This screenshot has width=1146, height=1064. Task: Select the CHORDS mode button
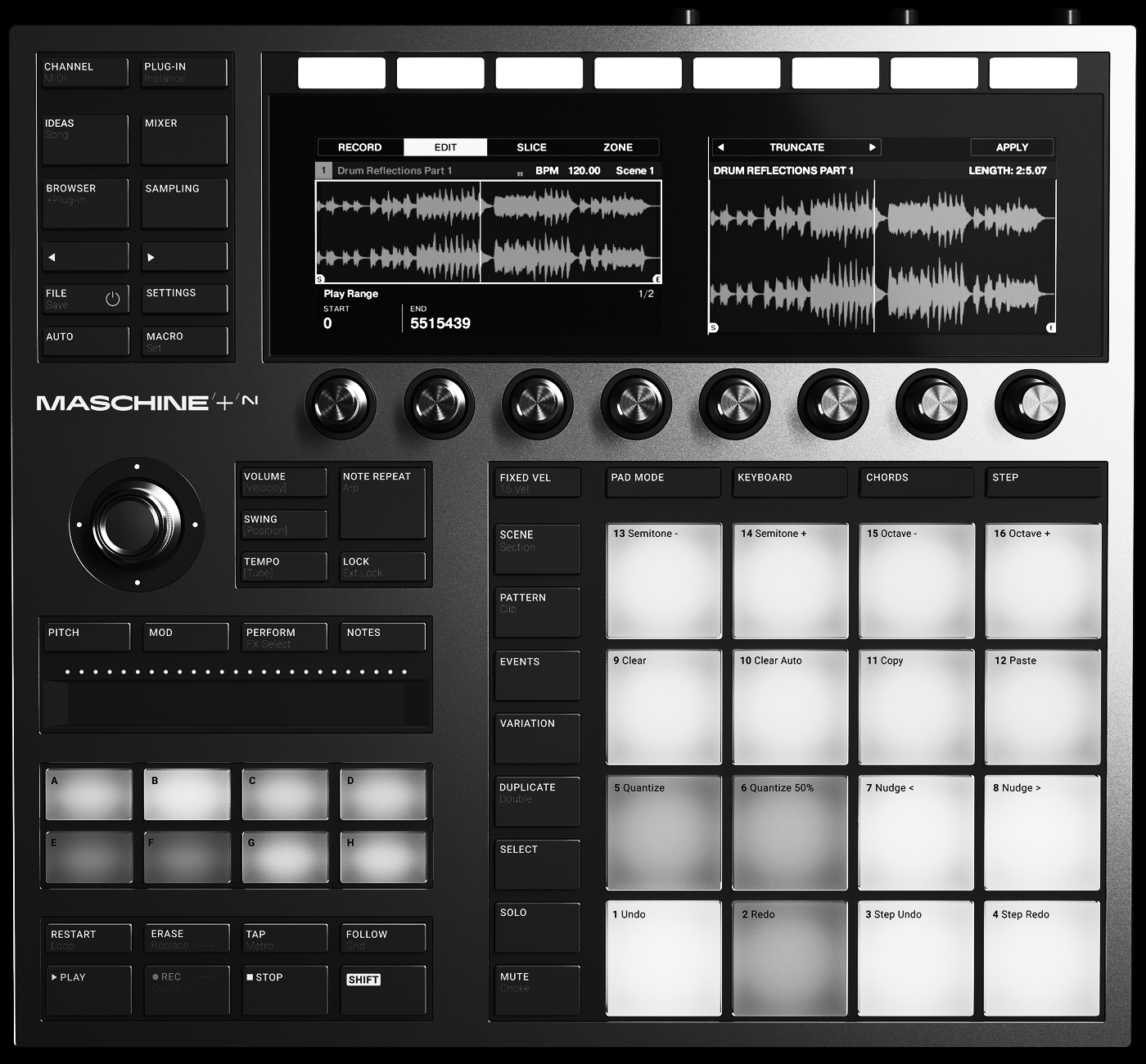click(x=917, y=482)
